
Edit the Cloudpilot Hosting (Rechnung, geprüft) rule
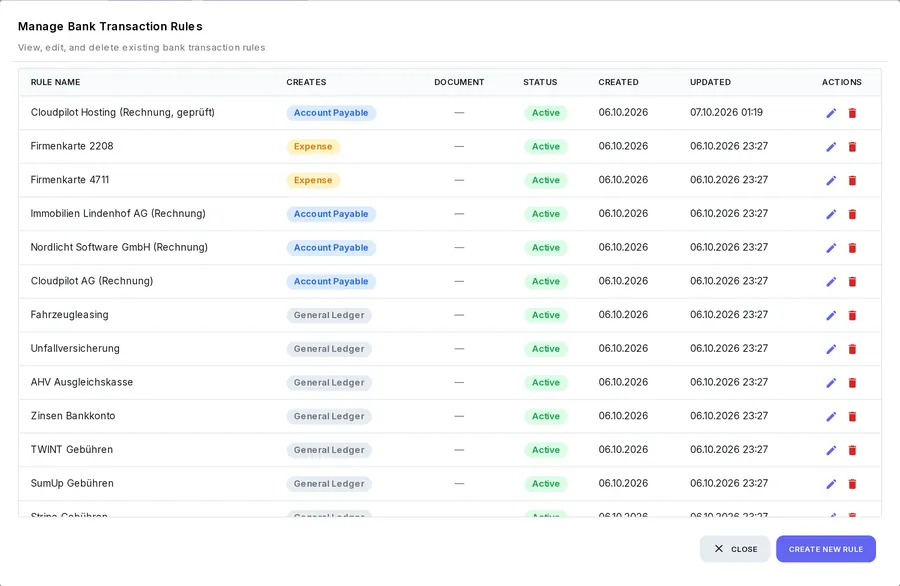point(831,113)
